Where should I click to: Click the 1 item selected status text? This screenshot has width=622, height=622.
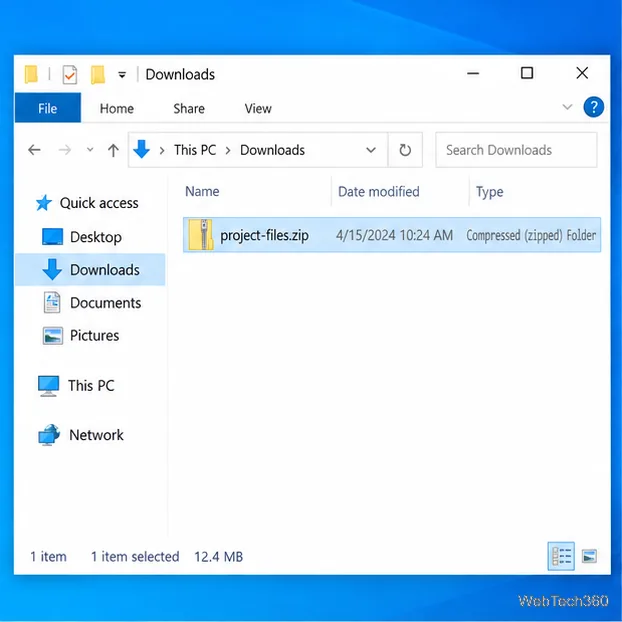click(x=135, y=557)
